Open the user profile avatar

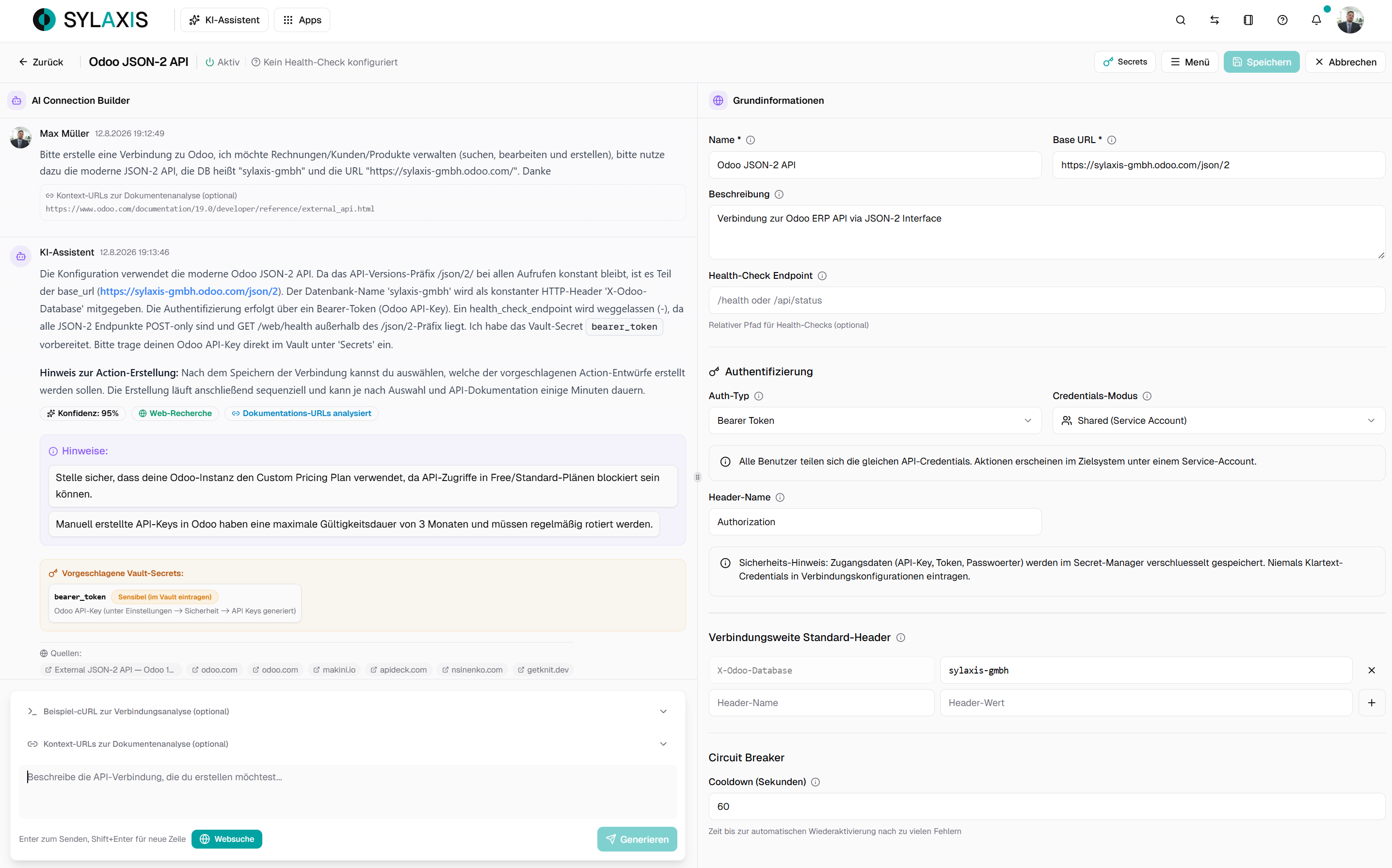click(1350, 20)
